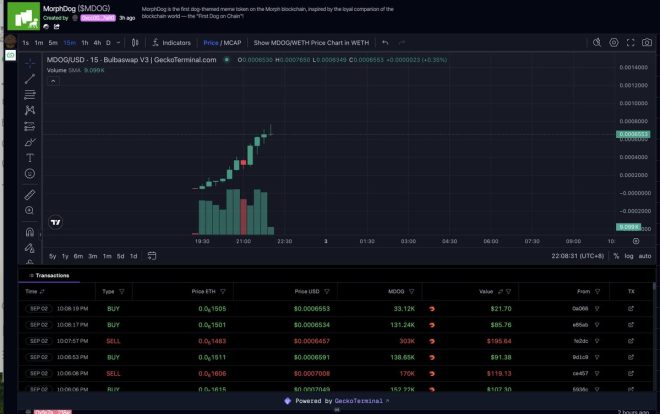Switch to 1m timeframe
Image resolution: width=660 pixels, height=414 pixels.
coord(39,42)
